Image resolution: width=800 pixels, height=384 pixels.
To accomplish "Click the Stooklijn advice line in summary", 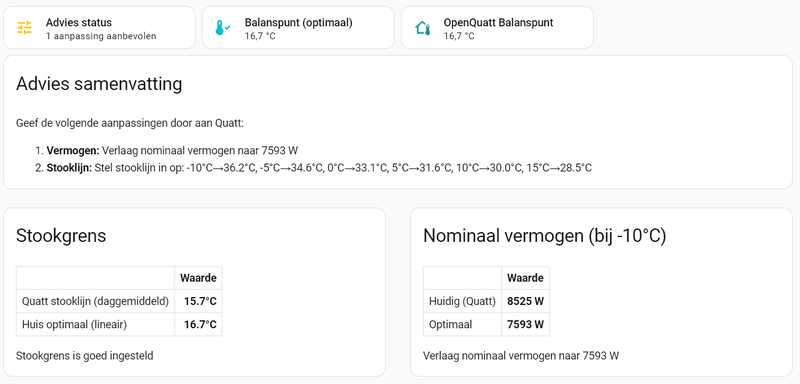I will tap(319, 168).
